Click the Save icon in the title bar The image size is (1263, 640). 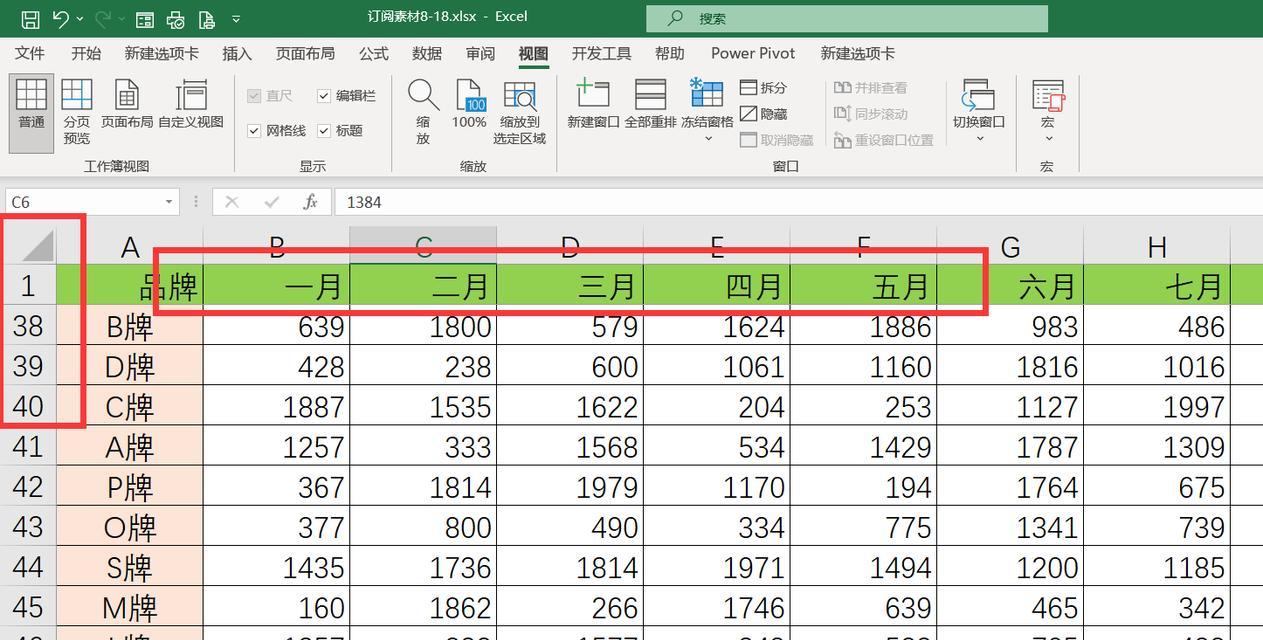(30, 19)
